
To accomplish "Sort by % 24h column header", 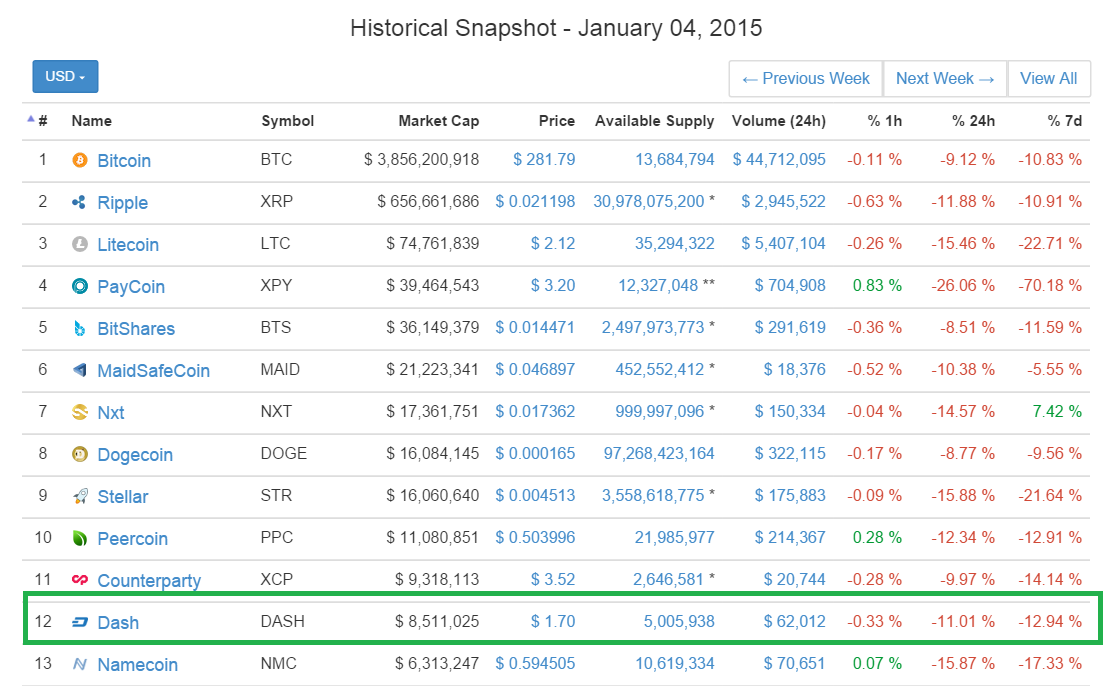I will click(973, 121).
